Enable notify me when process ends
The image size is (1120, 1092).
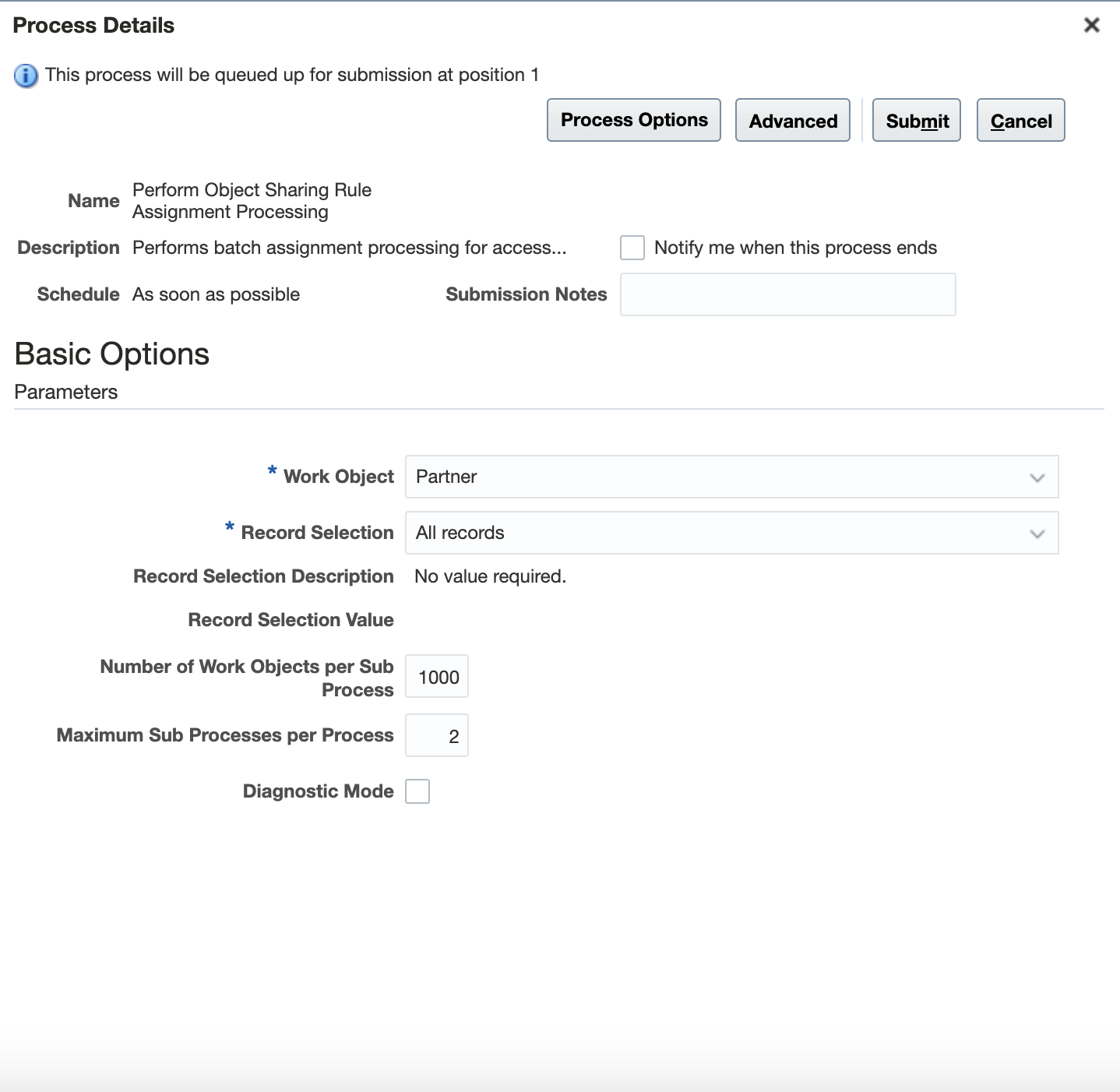click(x=632, y=248)
